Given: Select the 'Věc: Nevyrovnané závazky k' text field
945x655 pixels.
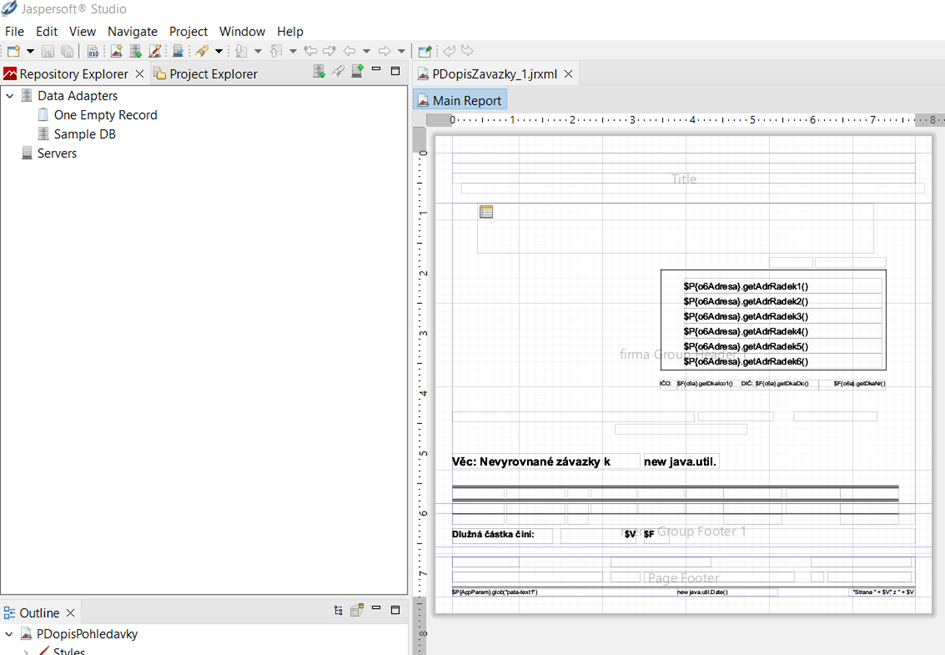Looking at the screenshot, I should click(530, 461).
